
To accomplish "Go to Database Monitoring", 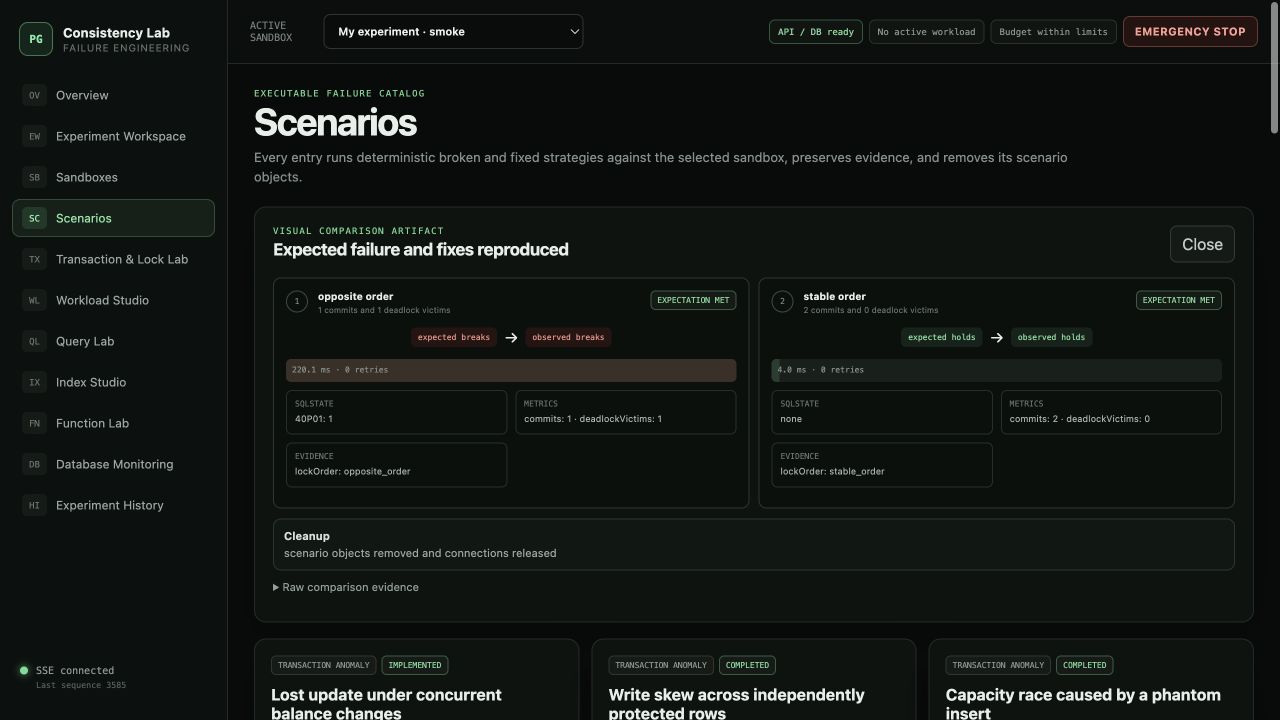I will pos(113,464).
